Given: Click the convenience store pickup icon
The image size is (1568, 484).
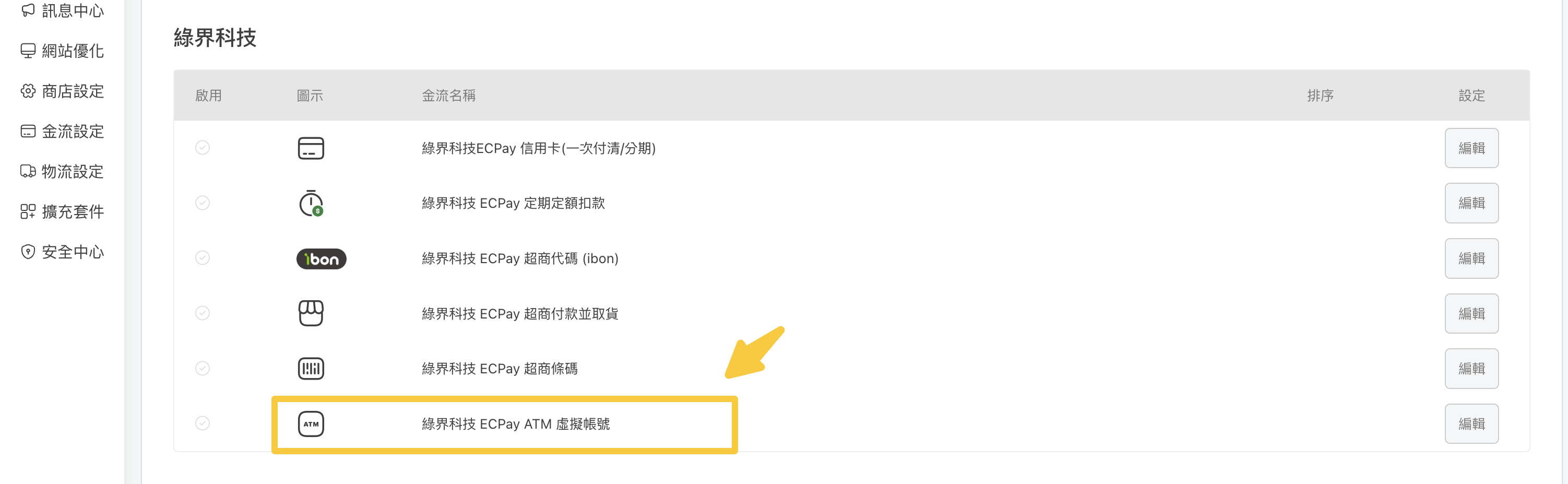Looking at the screenshot, I should tap(311, 313).
